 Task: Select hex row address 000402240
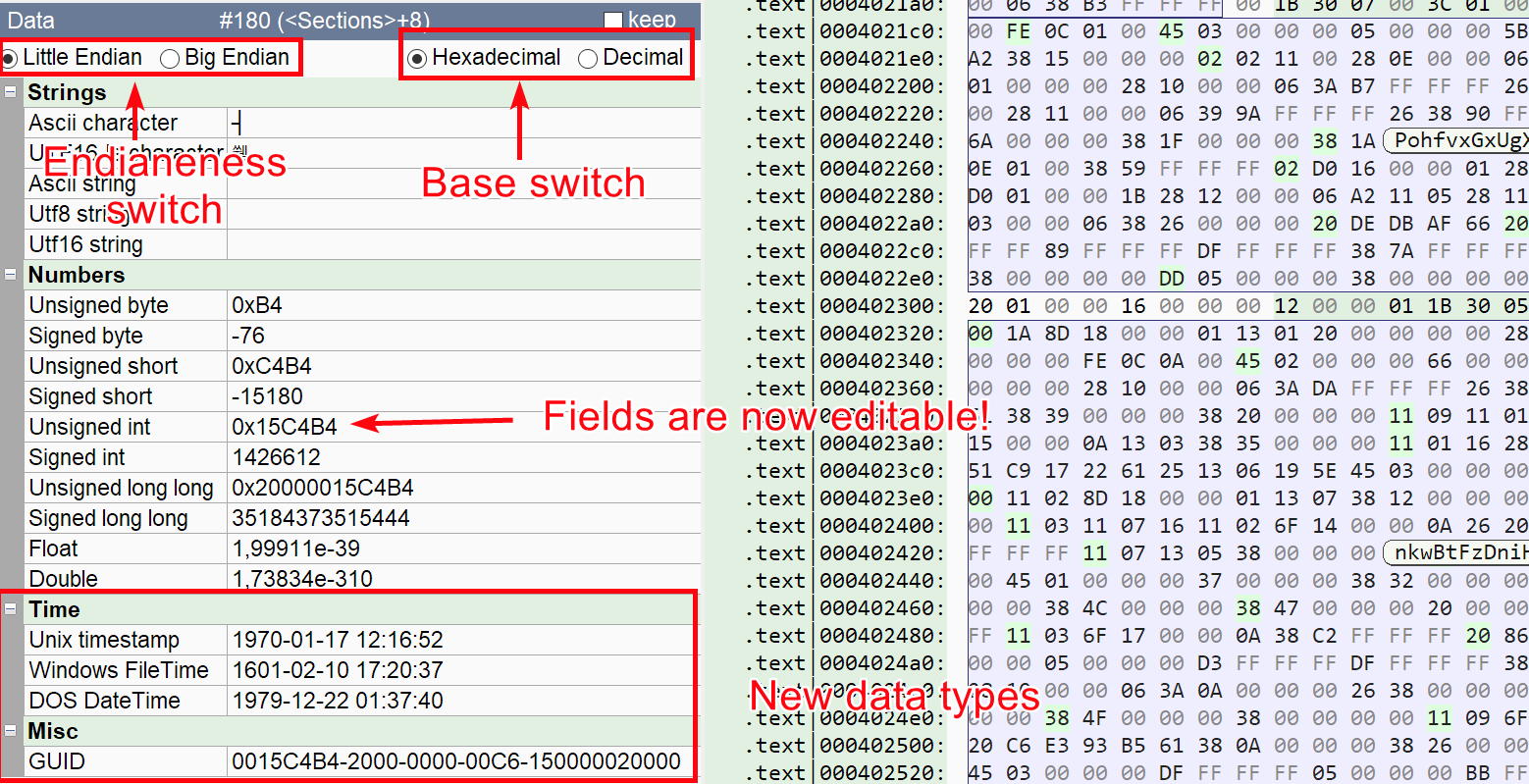point(882,141)
